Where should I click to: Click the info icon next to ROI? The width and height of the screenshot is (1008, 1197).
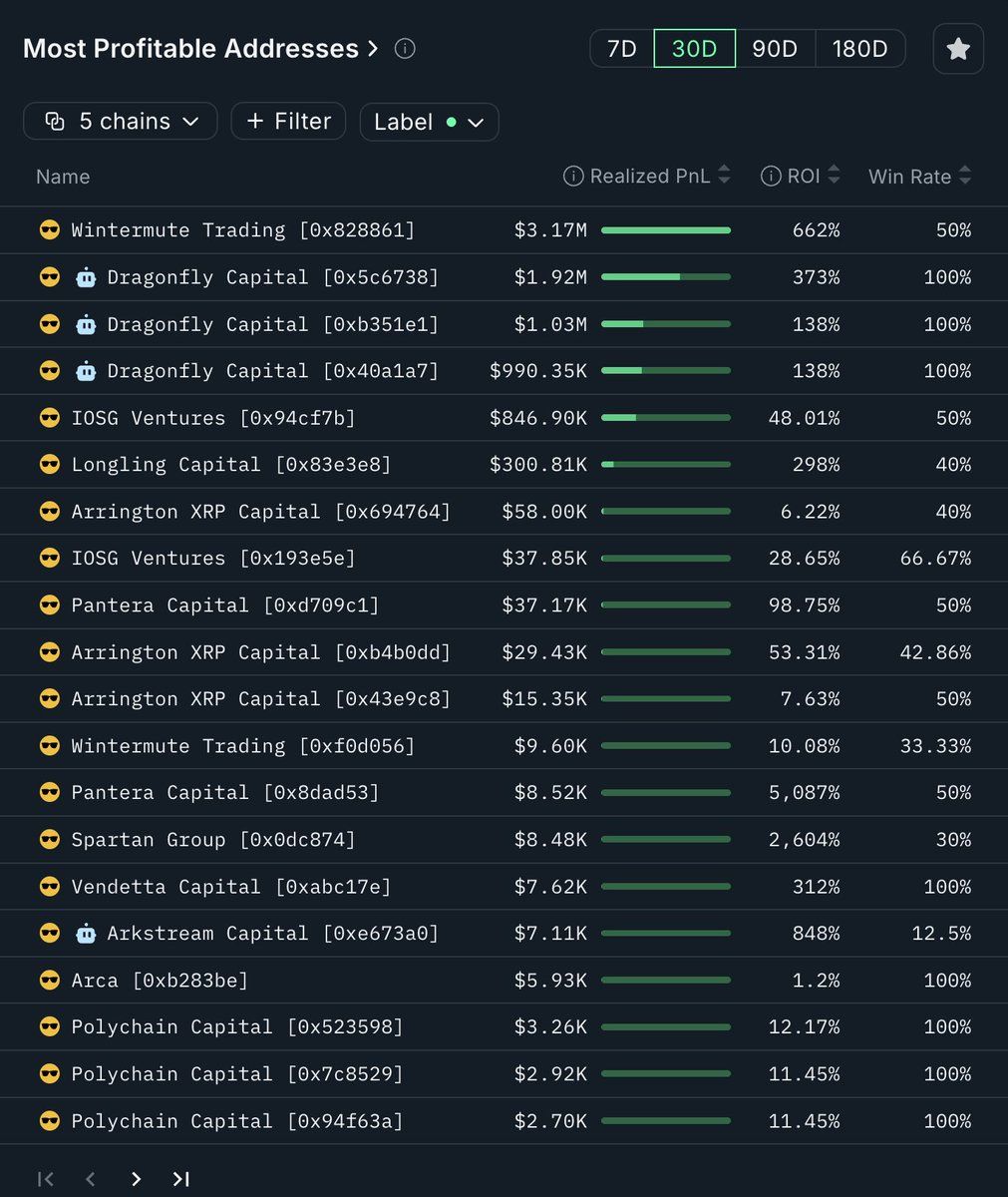770,176
